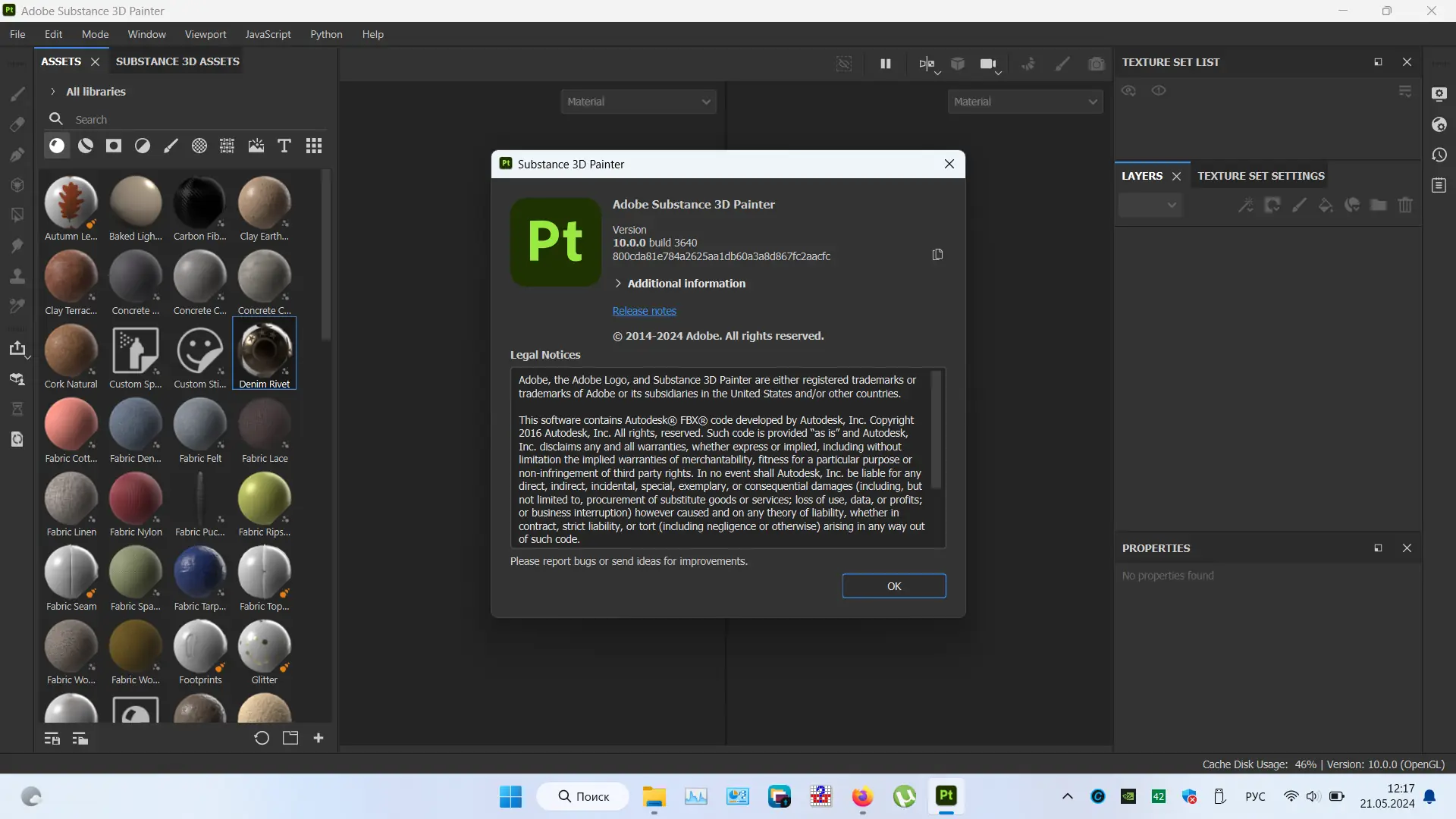
Task: Add a fill layer in the Layers panel
Action: (x=1326, y=205)
